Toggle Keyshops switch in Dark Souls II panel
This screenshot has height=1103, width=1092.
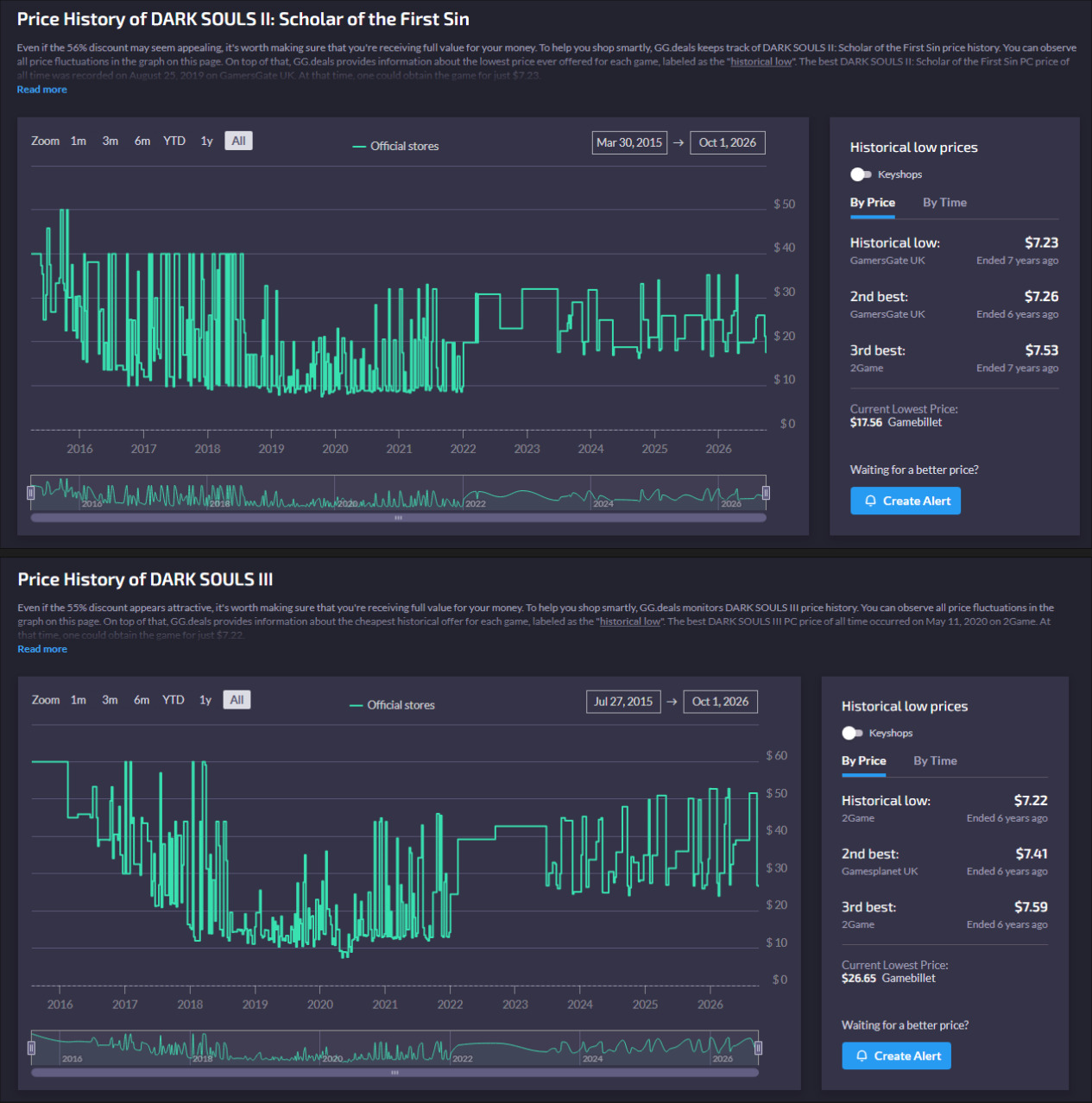tap(861, 174)
